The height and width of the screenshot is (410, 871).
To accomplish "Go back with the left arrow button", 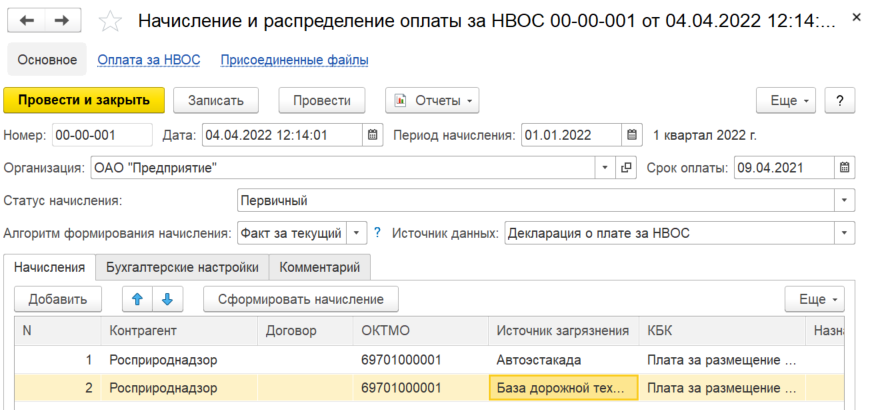I will tap(26, 21).
